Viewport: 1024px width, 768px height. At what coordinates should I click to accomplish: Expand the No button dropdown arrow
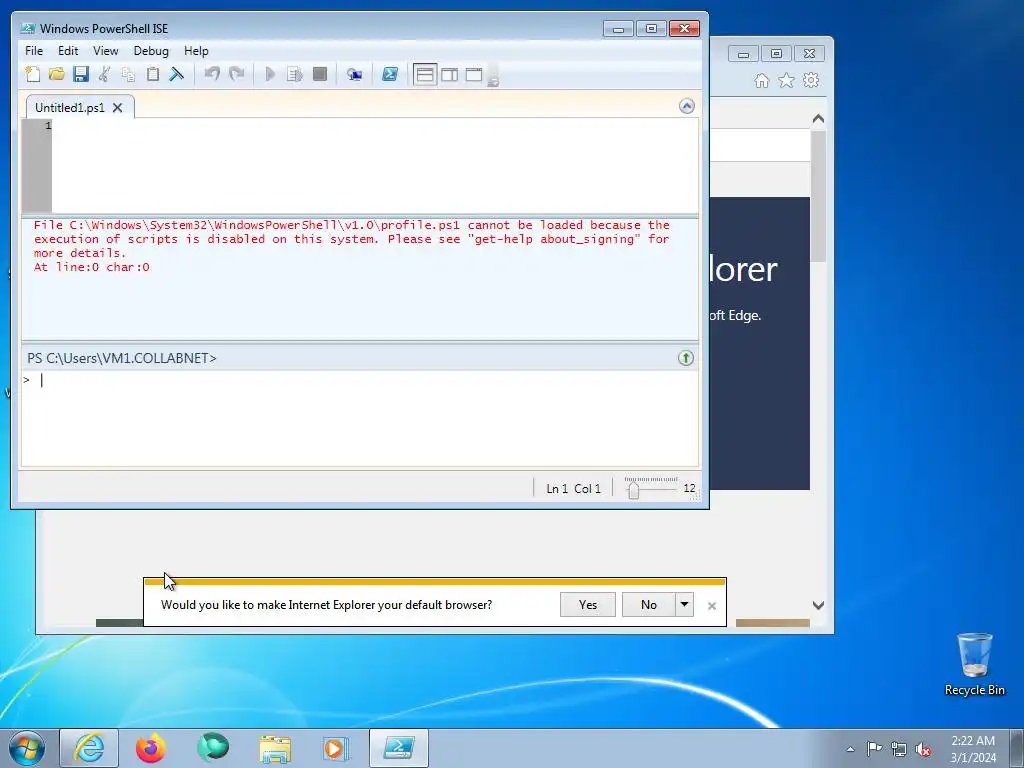(684, 605)
